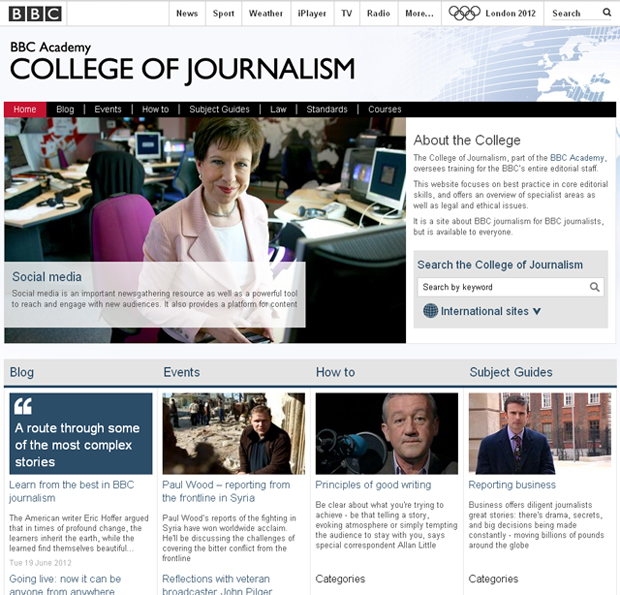Image resolution: width=620 pixels, height=595 pixels.
Task: Click the BBC logo
Action: click(35, 13)
